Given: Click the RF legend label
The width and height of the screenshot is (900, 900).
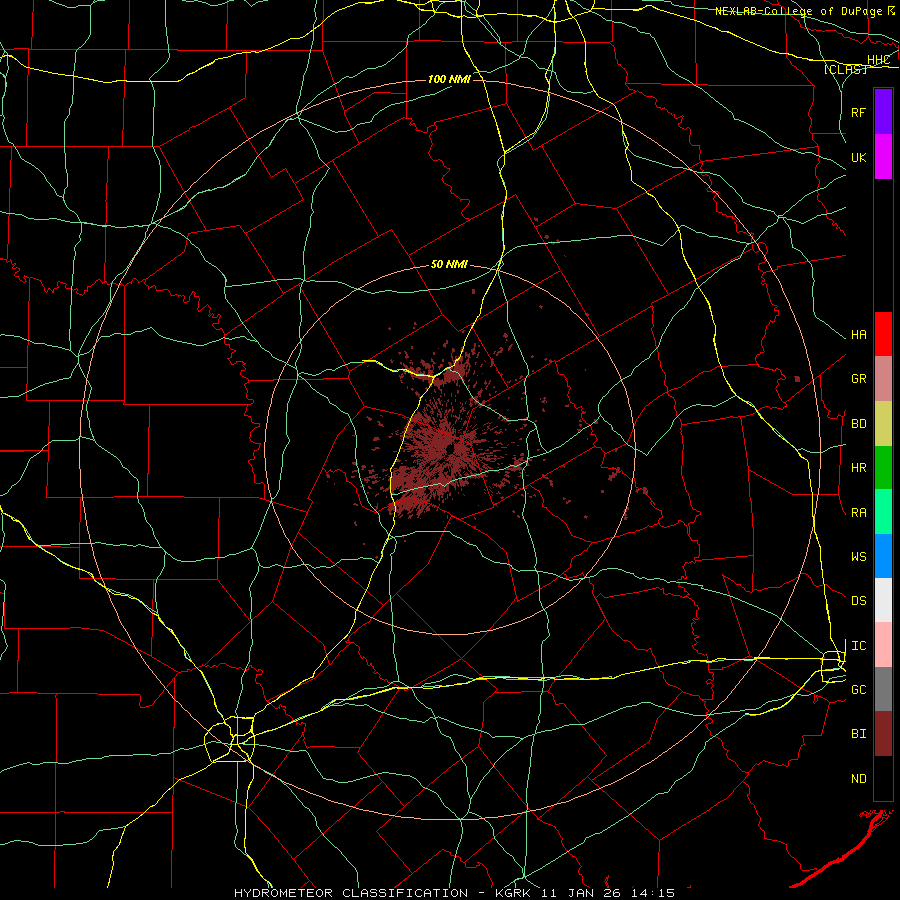Looking at the screenshot, I should pos(859,112).
